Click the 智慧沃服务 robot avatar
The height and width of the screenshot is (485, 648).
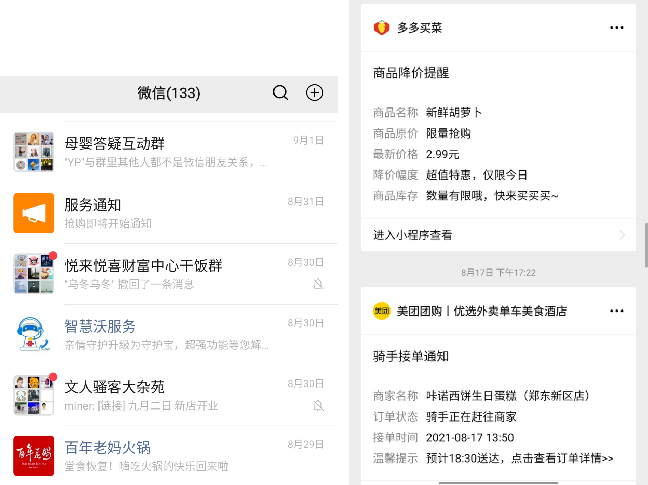click(x=33, y=334)
